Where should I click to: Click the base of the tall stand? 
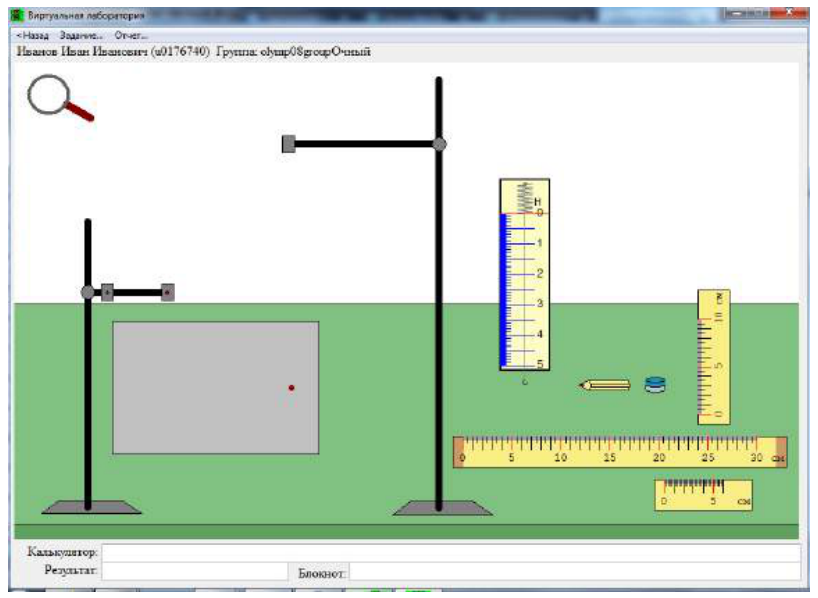tap(442, 508)
